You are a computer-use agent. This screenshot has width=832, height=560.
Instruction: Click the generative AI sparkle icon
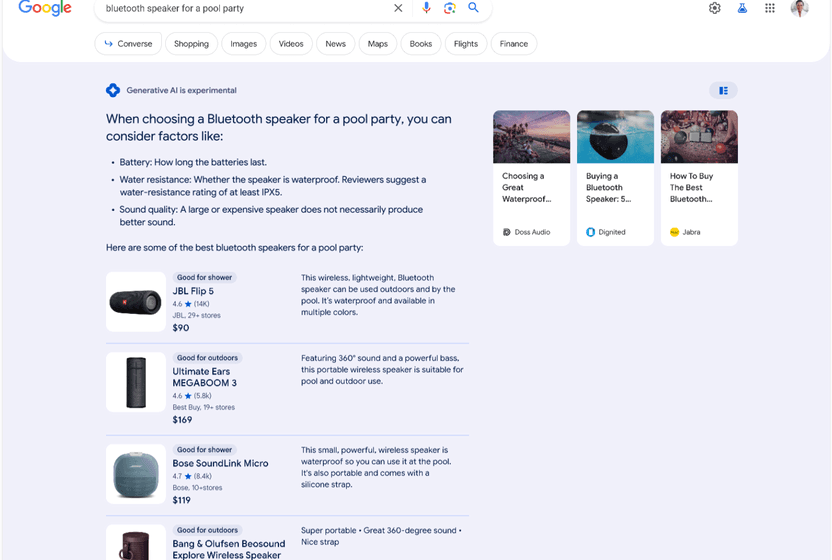coord(112,90)
